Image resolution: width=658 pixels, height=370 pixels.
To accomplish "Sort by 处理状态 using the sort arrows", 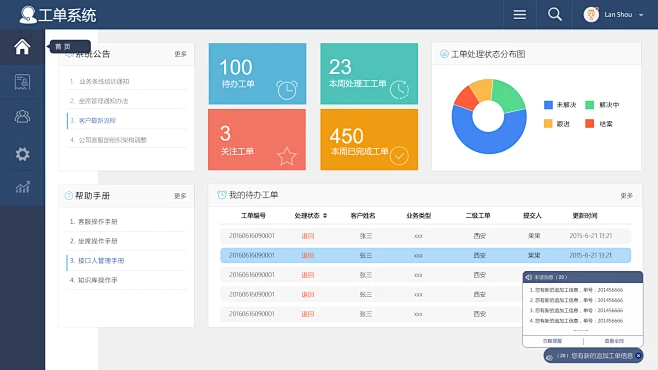I will (325, 216).
